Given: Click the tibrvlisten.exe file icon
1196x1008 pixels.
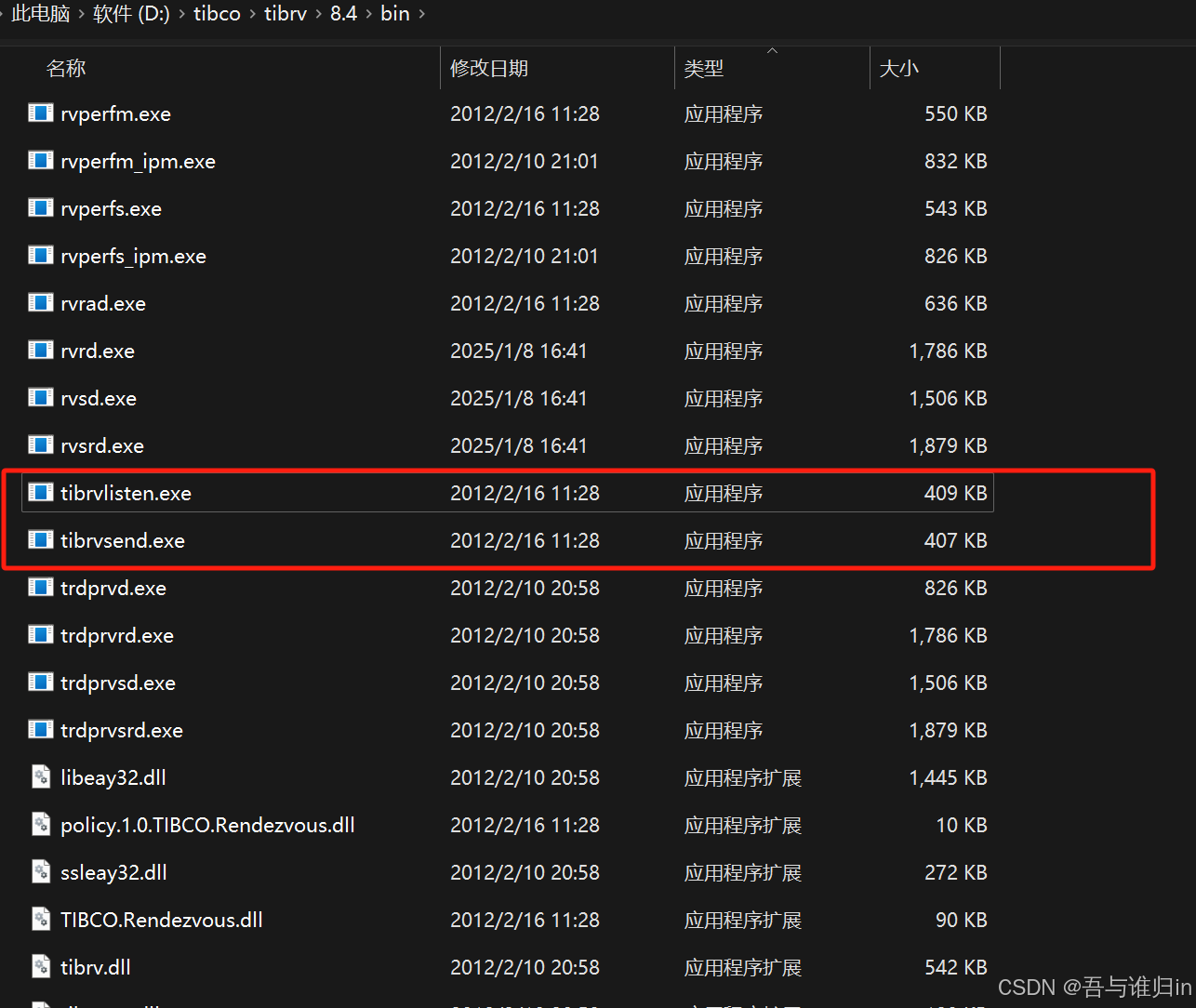Looking at the screenshot, I should 41,492.
